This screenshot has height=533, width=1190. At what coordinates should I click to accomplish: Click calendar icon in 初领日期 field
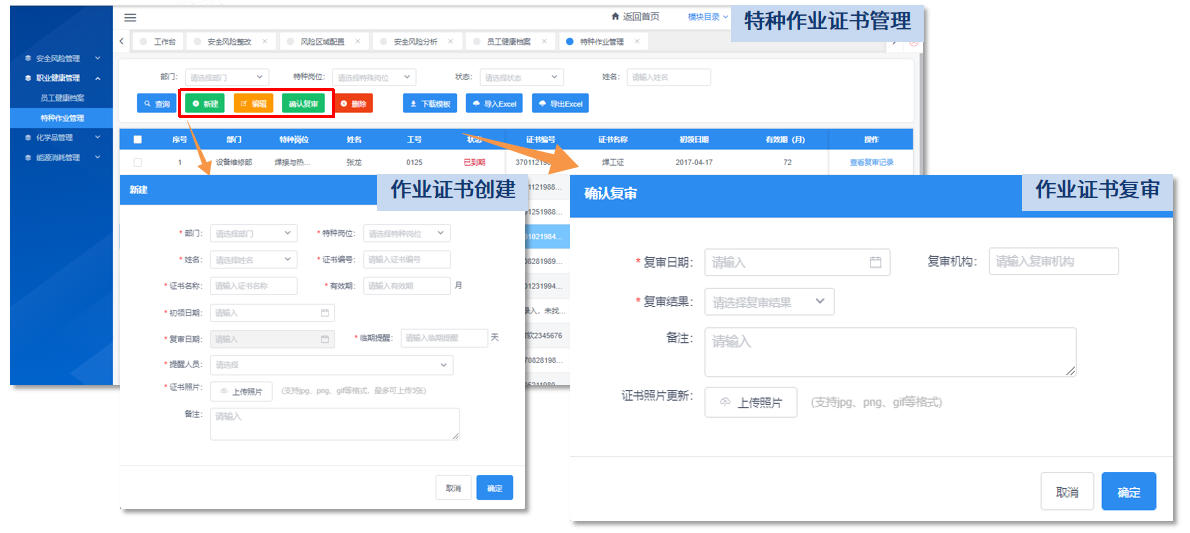tap(324, 313)
